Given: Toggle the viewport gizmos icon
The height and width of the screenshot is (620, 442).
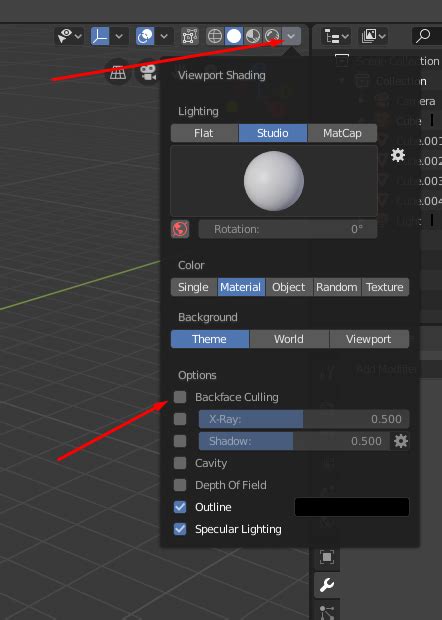Looking at the screenshot, I should [100, 36].
